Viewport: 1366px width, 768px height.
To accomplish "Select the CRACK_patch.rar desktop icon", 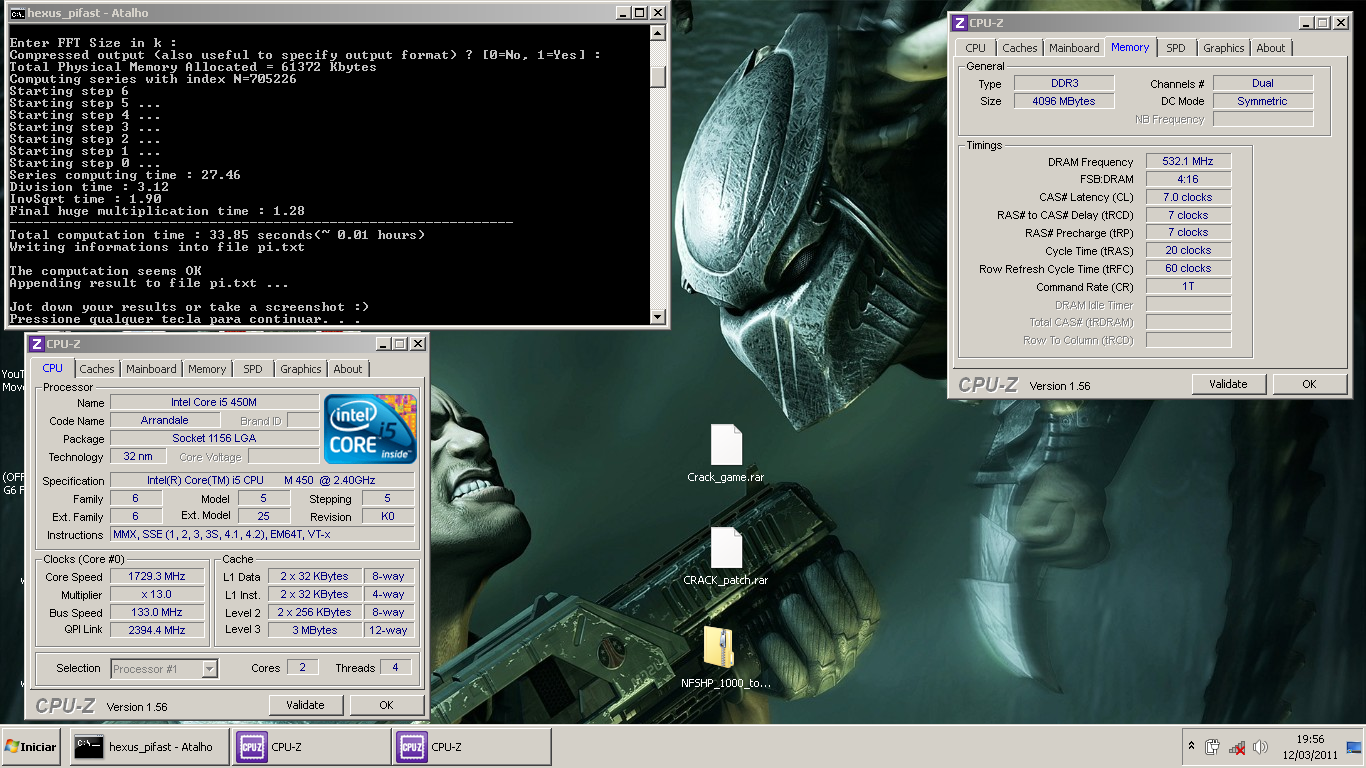I will 726,556.
